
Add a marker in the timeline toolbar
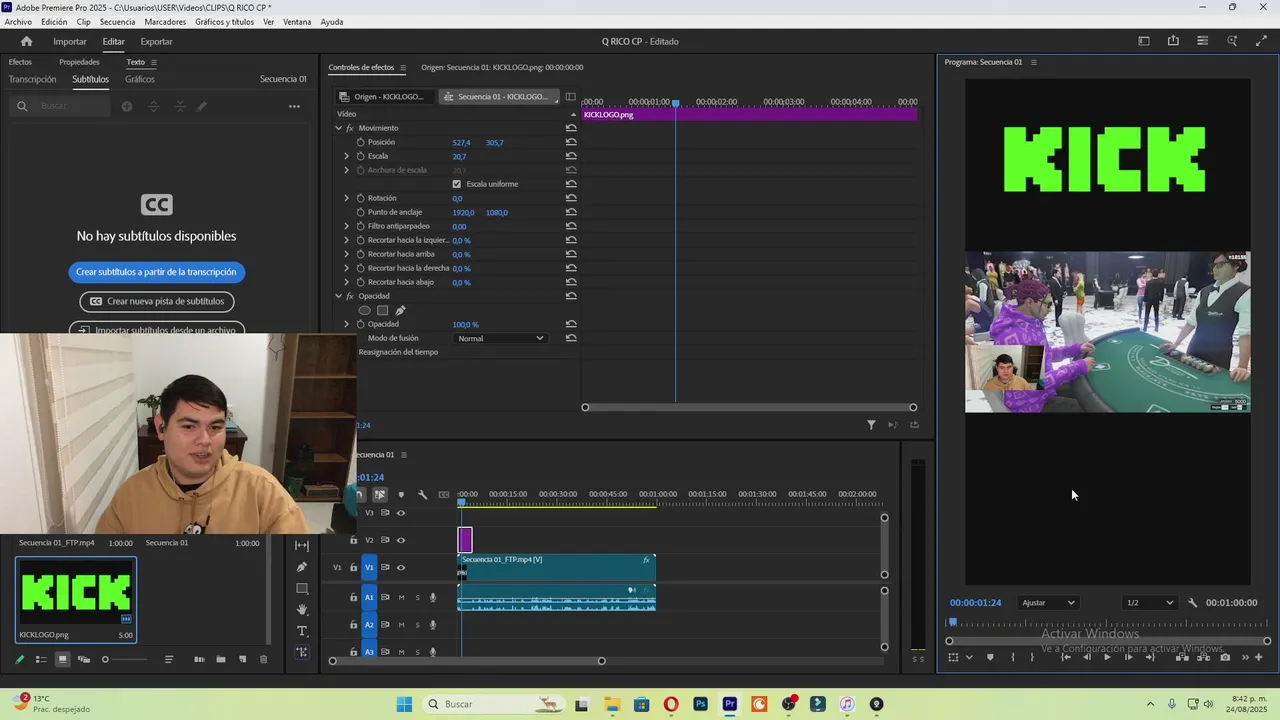401,494
